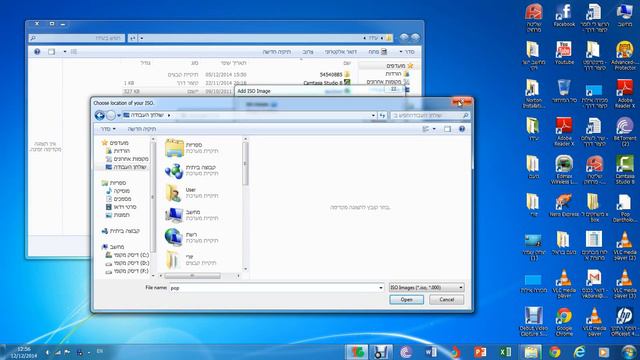
Task: Open Norton Installation desktop icon
Action: pyautogui.click(x=533, y=94)
